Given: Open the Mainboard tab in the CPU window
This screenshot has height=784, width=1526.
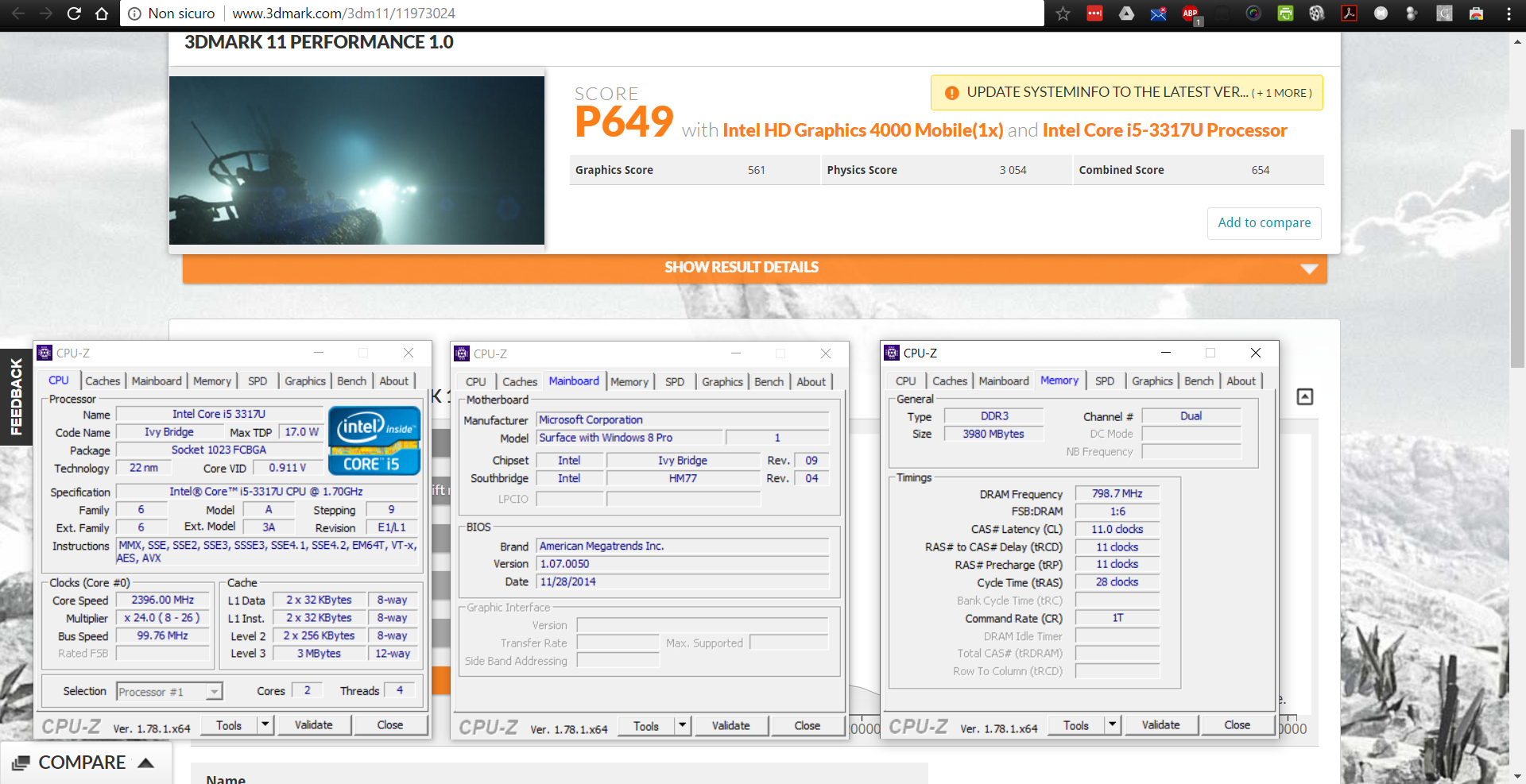Looking at the screenshot, I should 157,381.
